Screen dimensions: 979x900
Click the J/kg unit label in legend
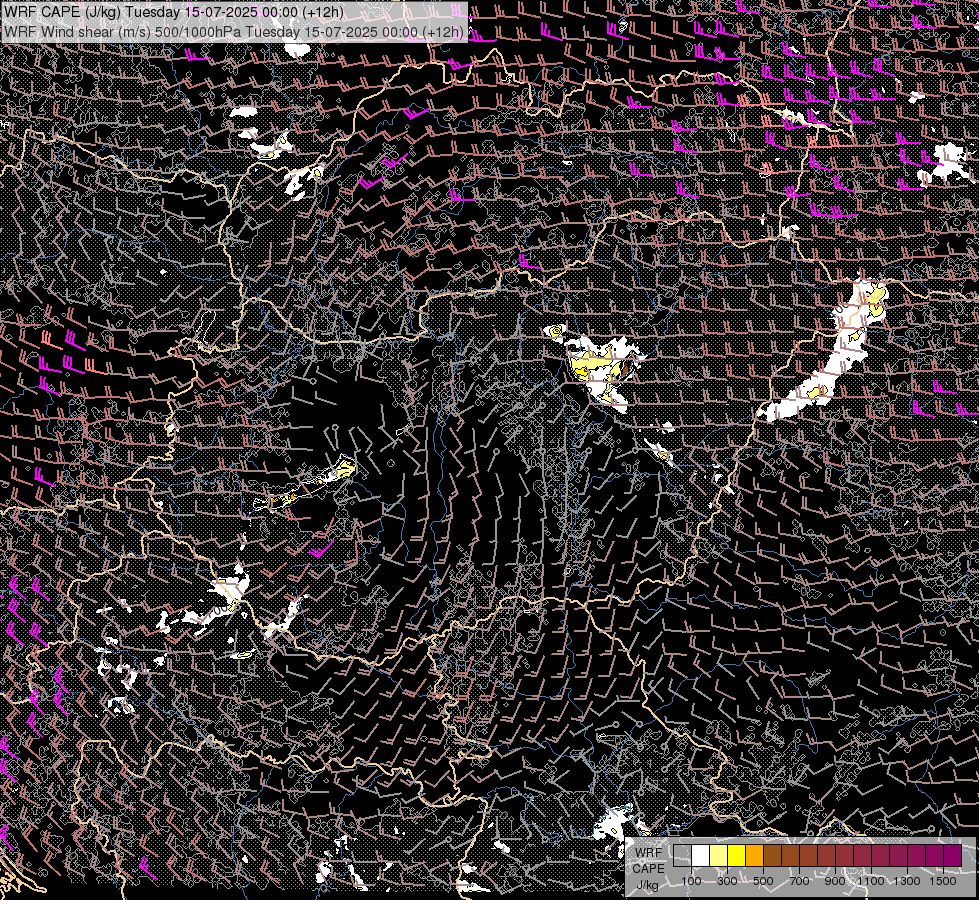[647, 885]
